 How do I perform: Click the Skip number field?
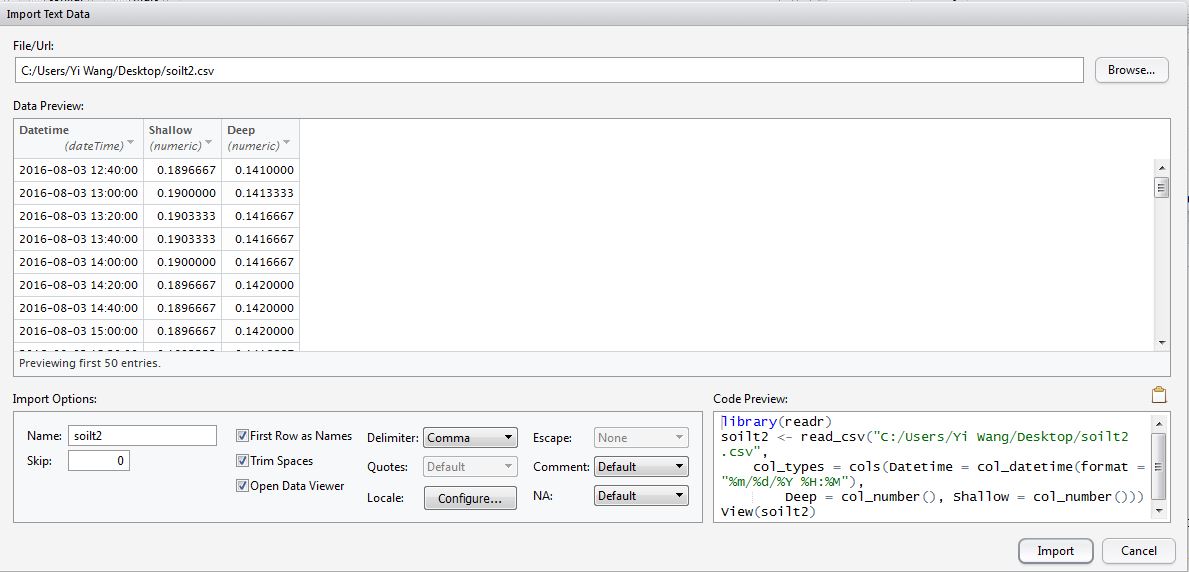[x=99, y=460]
